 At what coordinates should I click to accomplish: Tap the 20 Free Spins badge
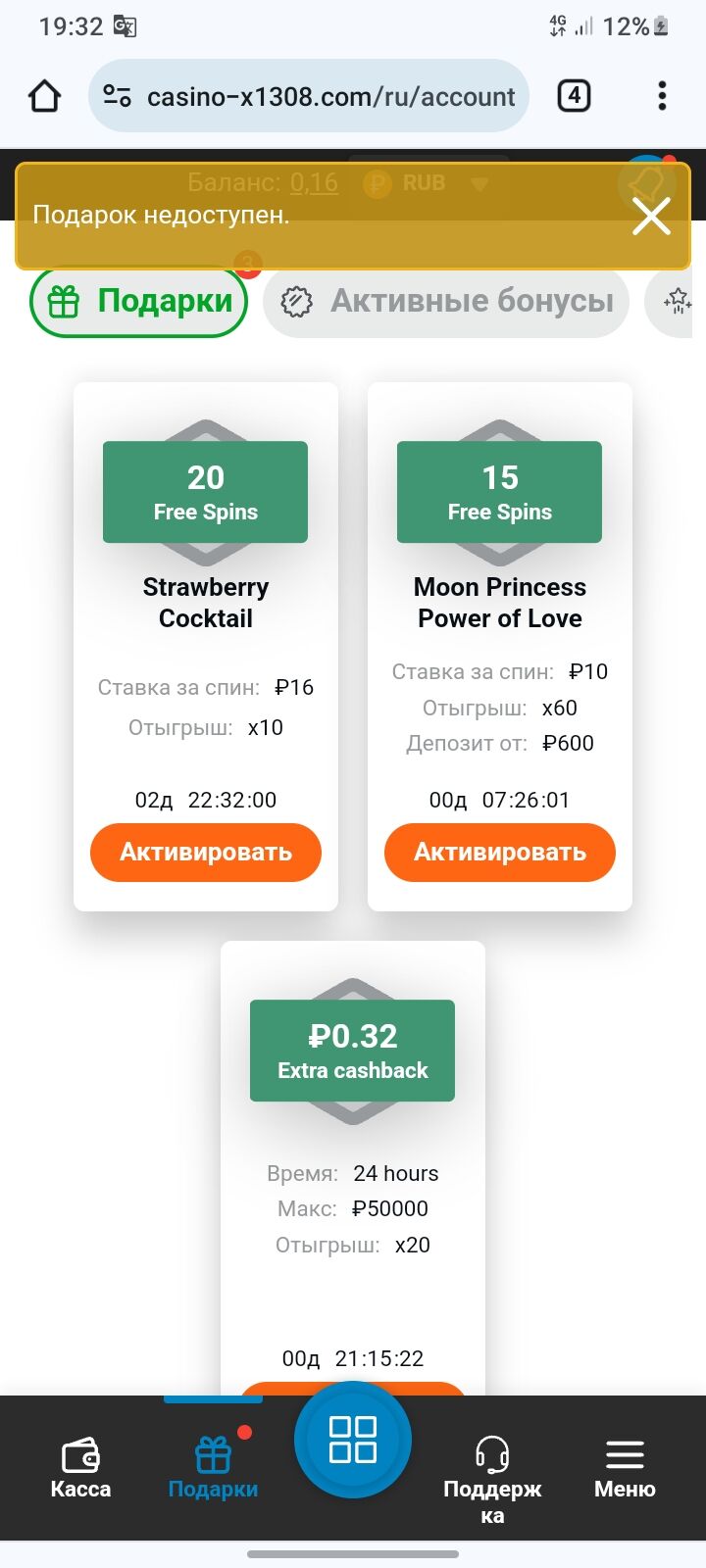[206, 492]
